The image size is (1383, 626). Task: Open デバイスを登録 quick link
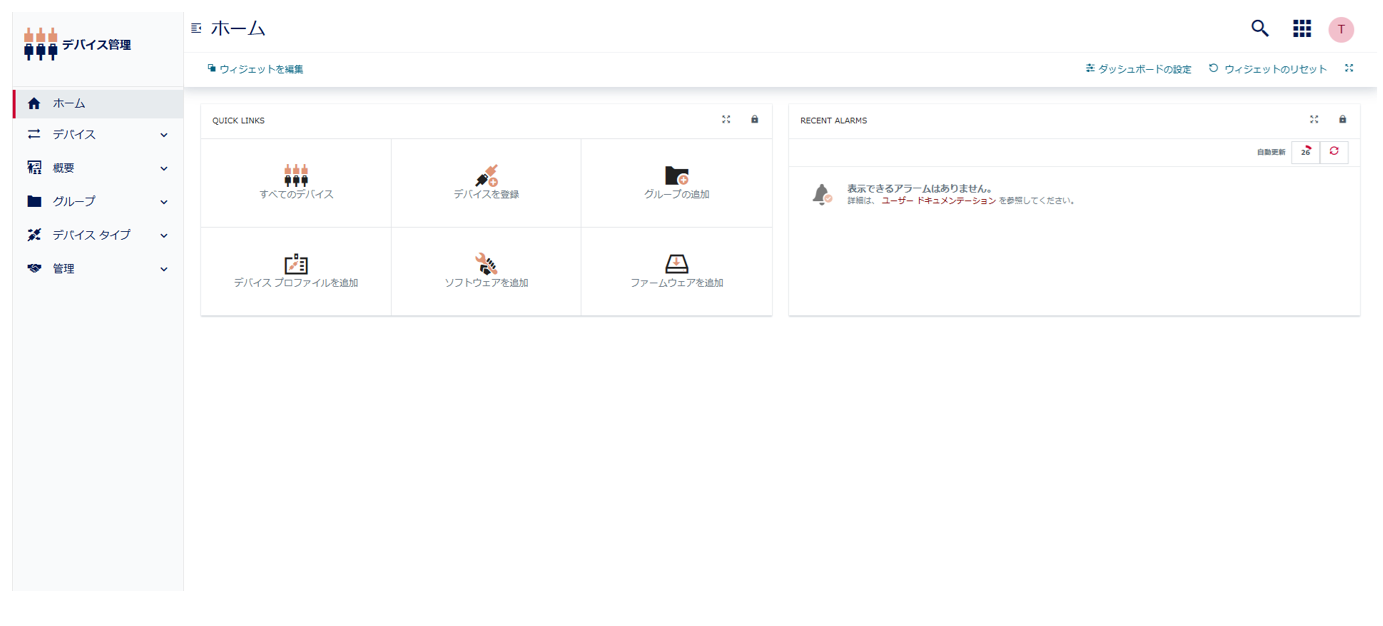pyautogui.click(x=486, y=183)
